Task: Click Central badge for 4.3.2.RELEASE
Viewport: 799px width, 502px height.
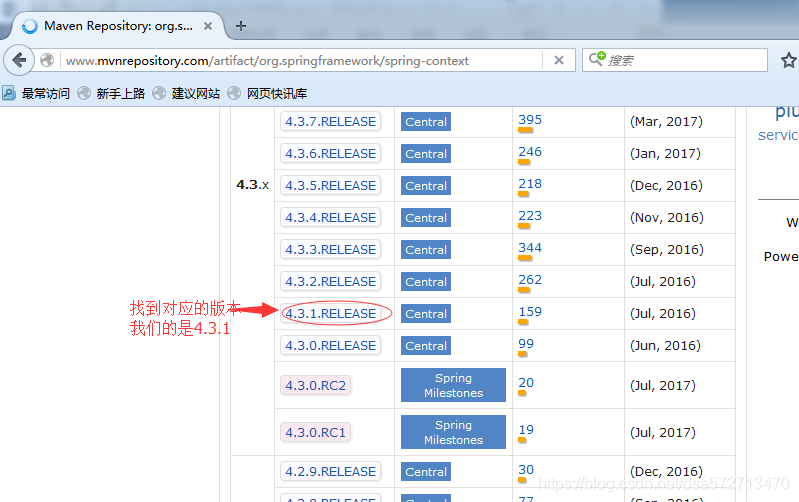Action: 426,282
